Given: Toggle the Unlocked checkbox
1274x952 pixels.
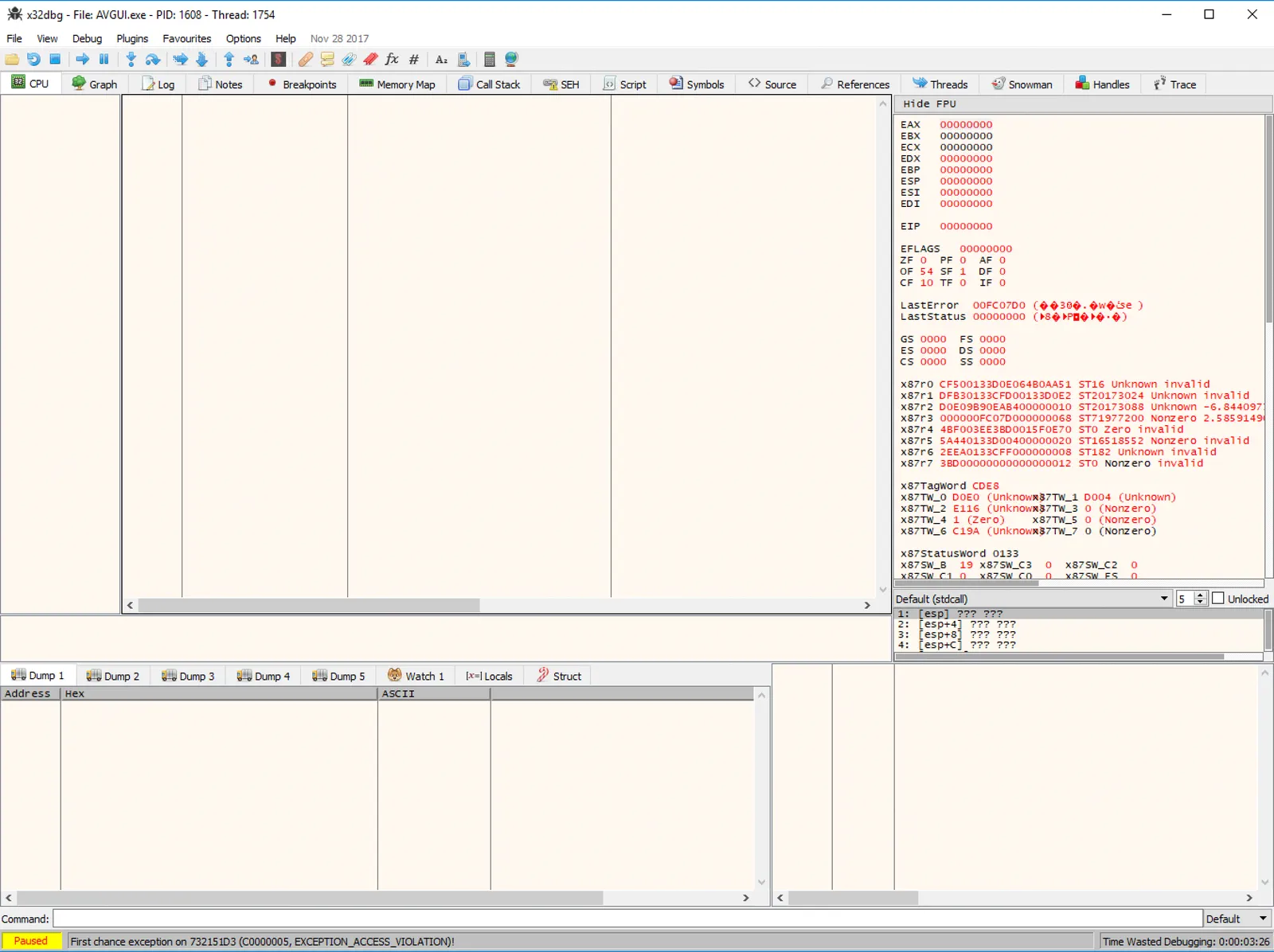Looking at the screenshot, I should coord(1217,599).
